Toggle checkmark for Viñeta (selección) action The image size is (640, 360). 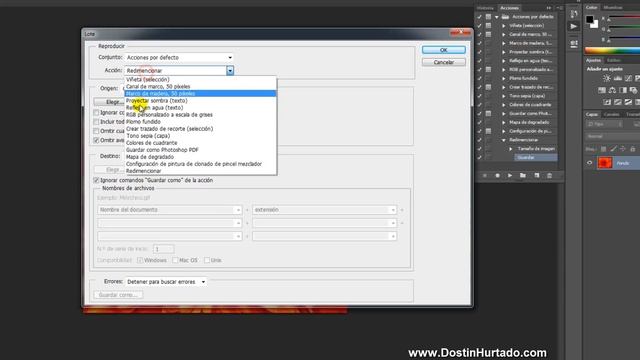coord(480,25)
